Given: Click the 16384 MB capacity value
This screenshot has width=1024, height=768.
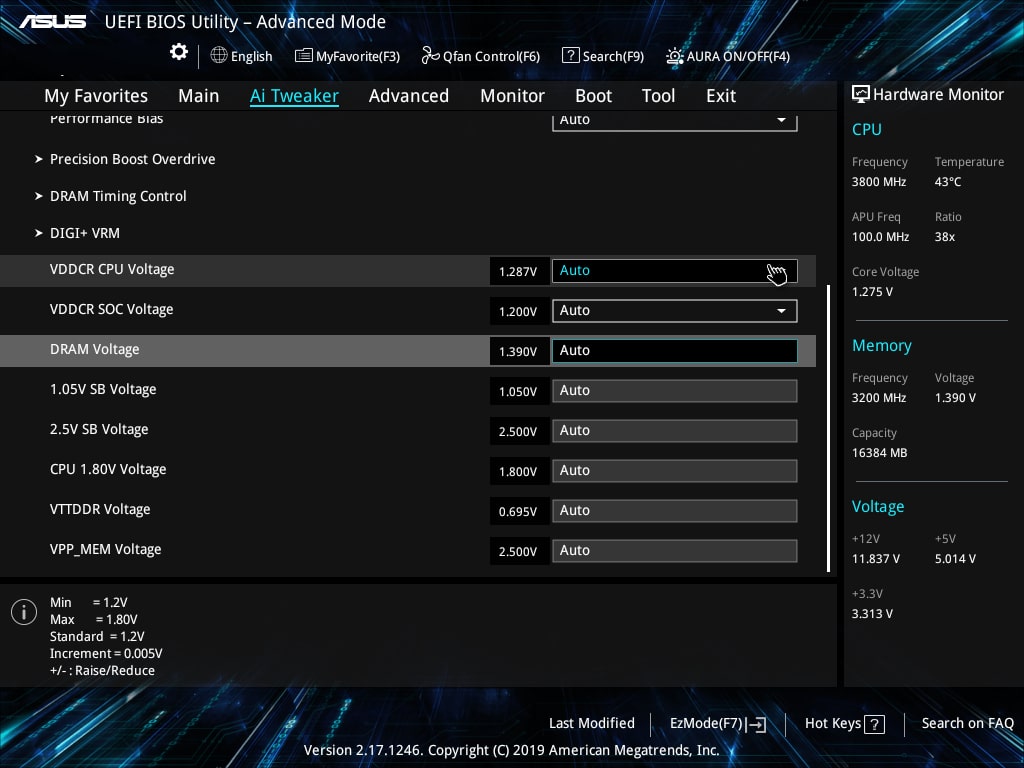Looking at the screenshot, I should [x=880, y=453].
